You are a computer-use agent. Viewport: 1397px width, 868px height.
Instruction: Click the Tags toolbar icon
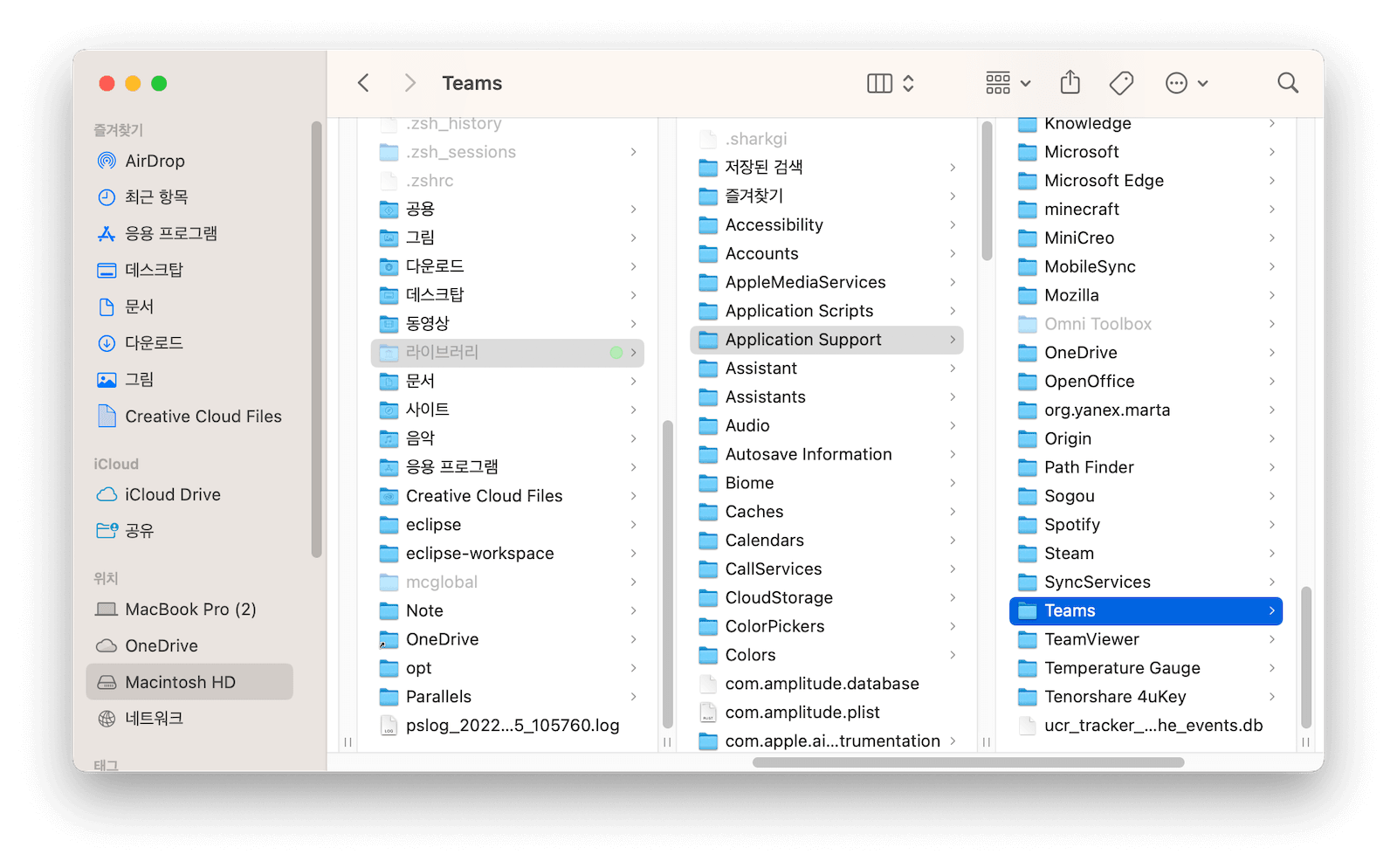[1121, 83]
